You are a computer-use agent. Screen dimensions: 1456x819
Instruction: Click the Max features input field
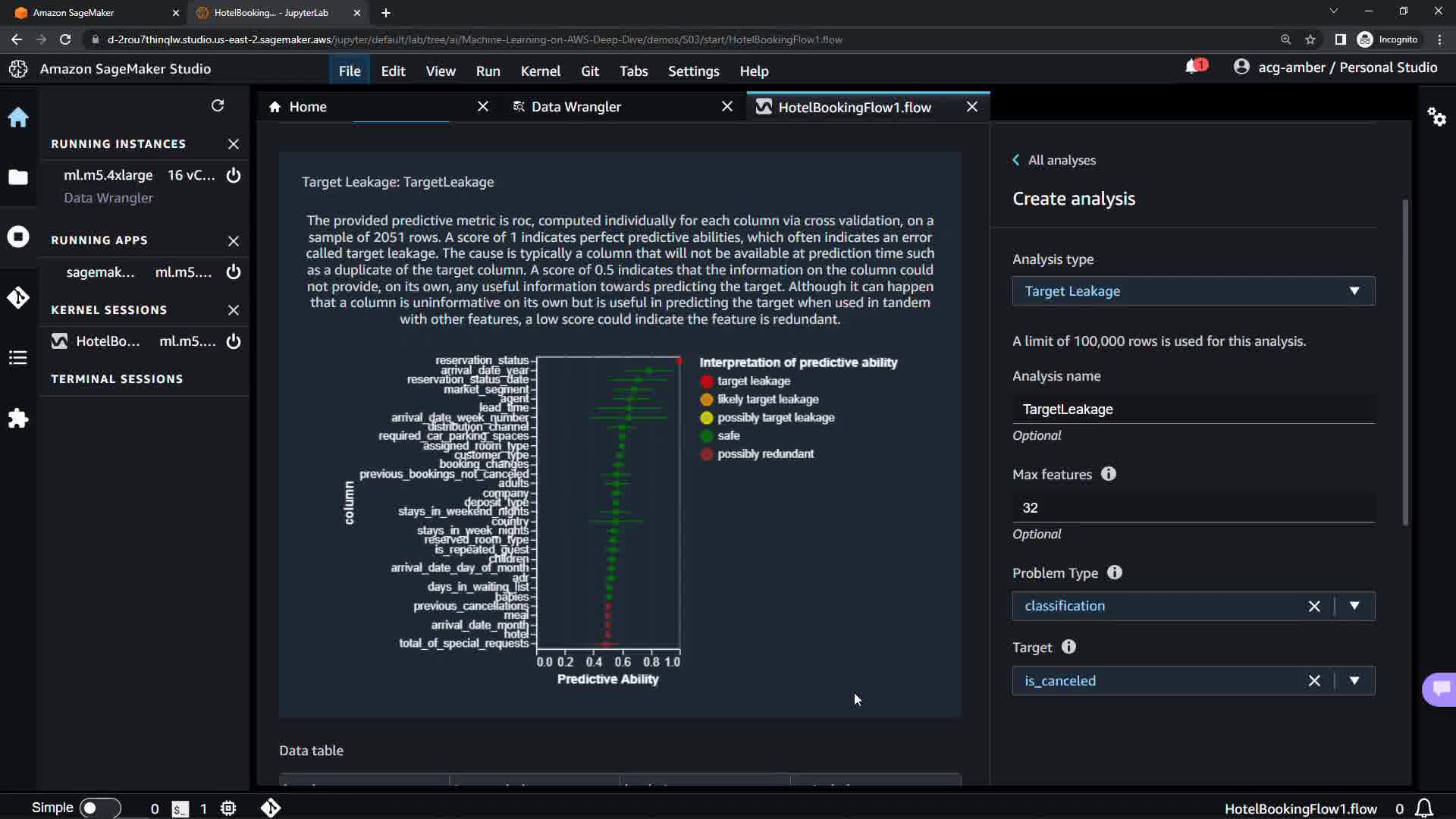1193,508
